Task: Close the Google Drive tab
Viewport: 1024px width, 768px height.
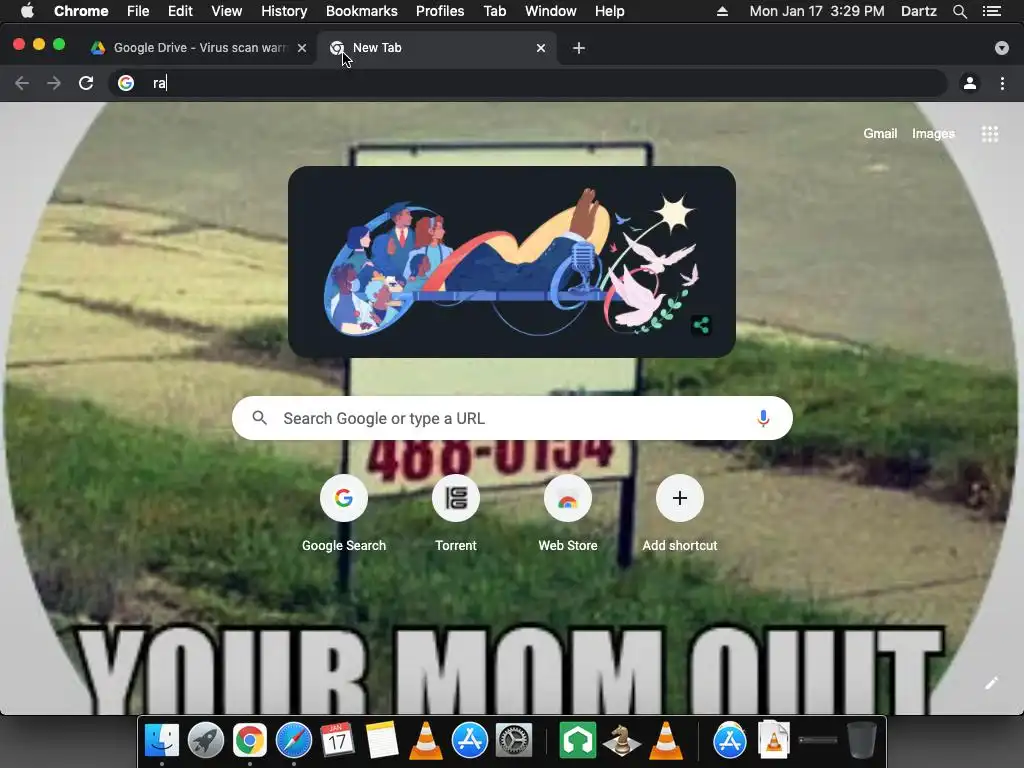Action: point(302,48)
